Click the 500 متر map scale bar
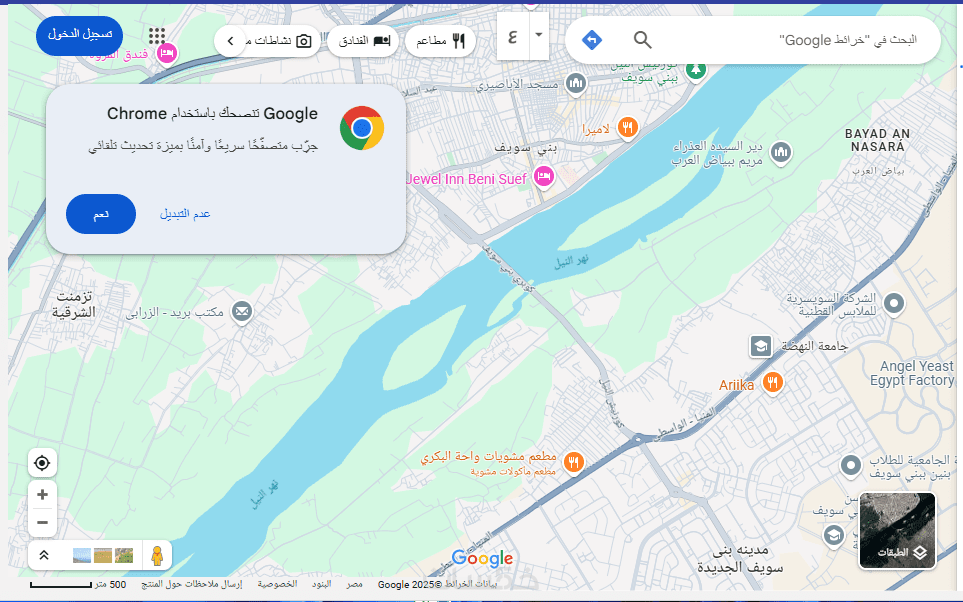 78,585
